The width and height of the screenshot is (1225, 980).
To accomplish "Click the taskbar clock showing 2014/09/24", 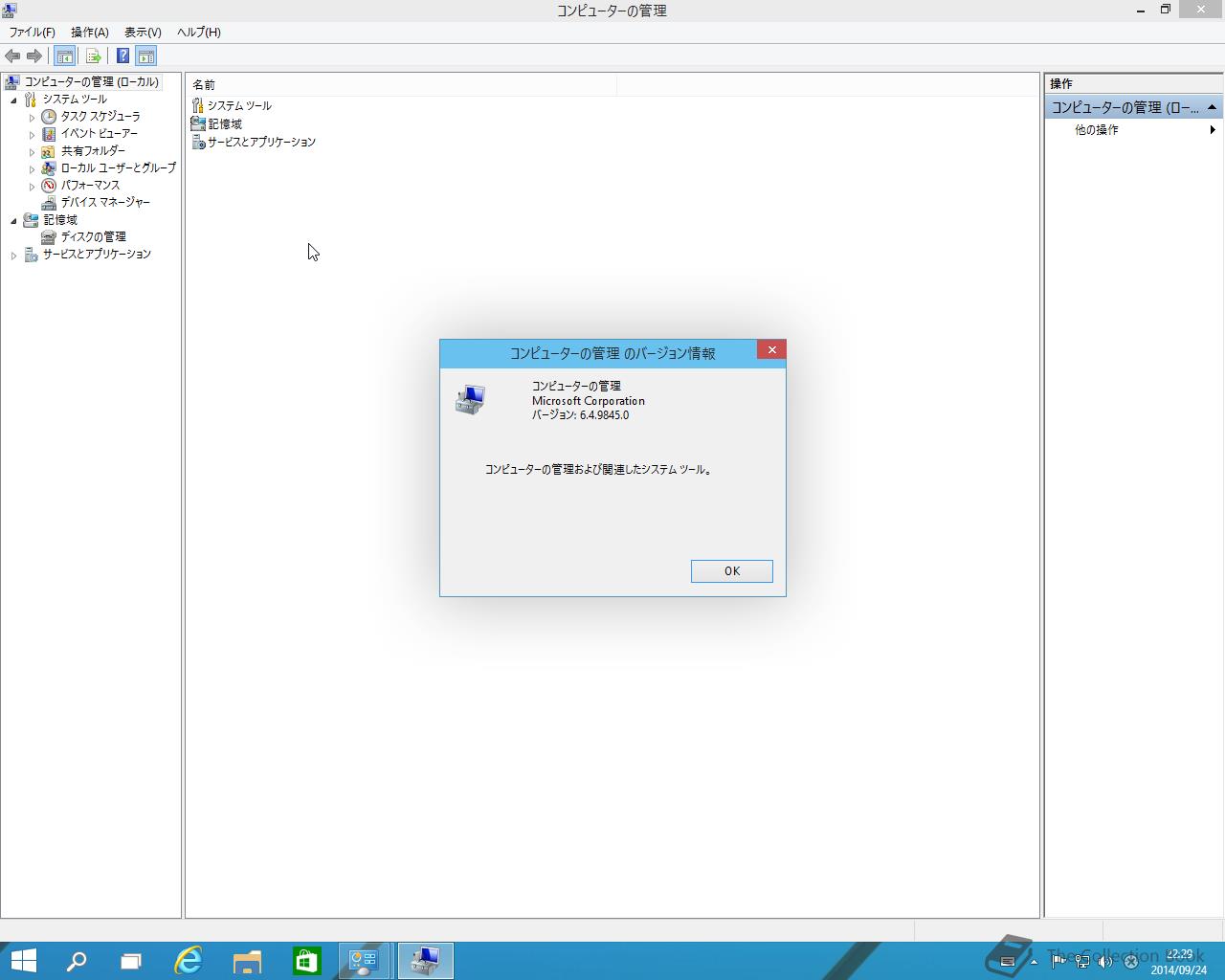I will pos(1179,962).
